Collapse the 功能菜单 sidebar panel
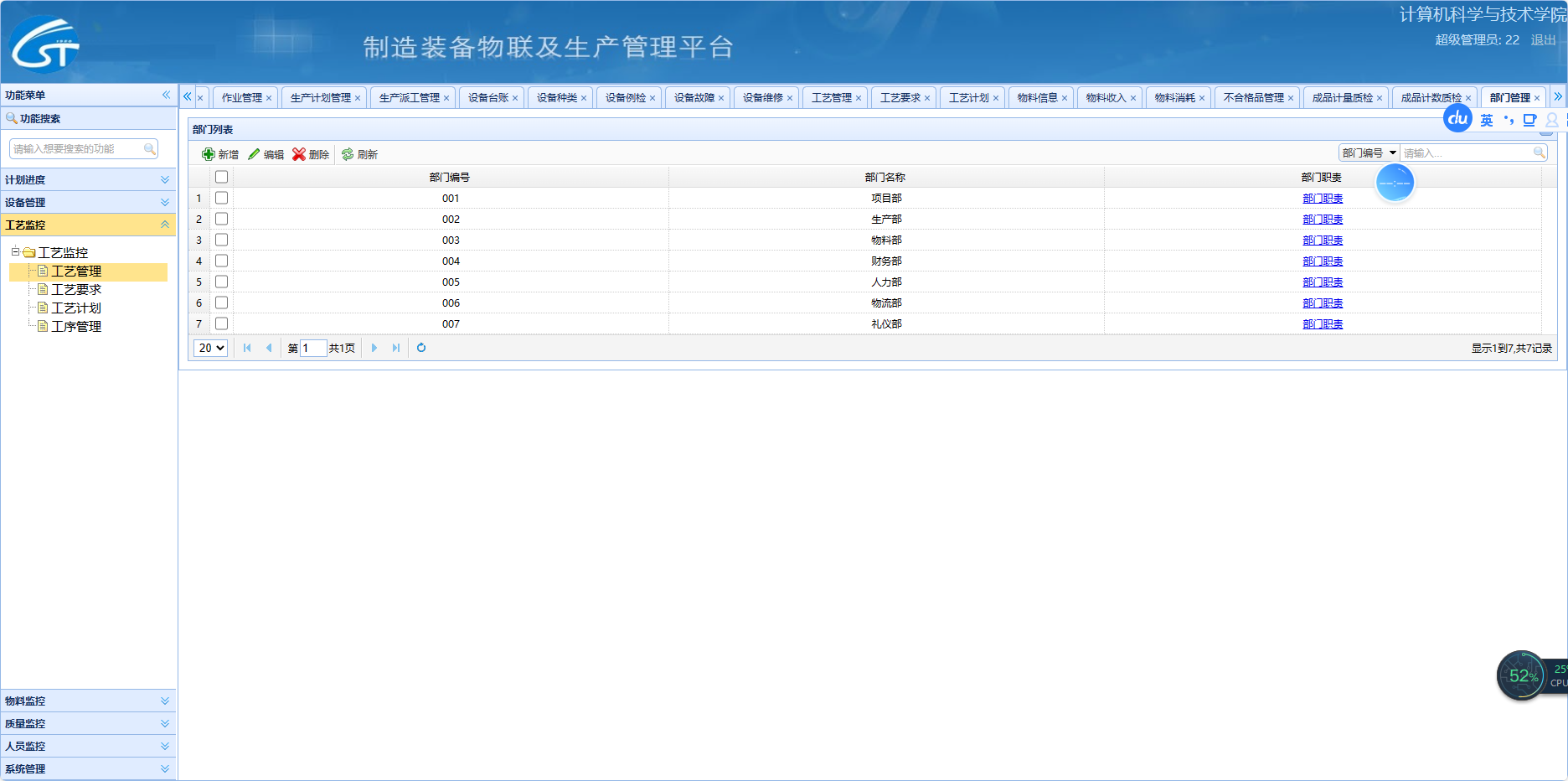 coord(166,95)
